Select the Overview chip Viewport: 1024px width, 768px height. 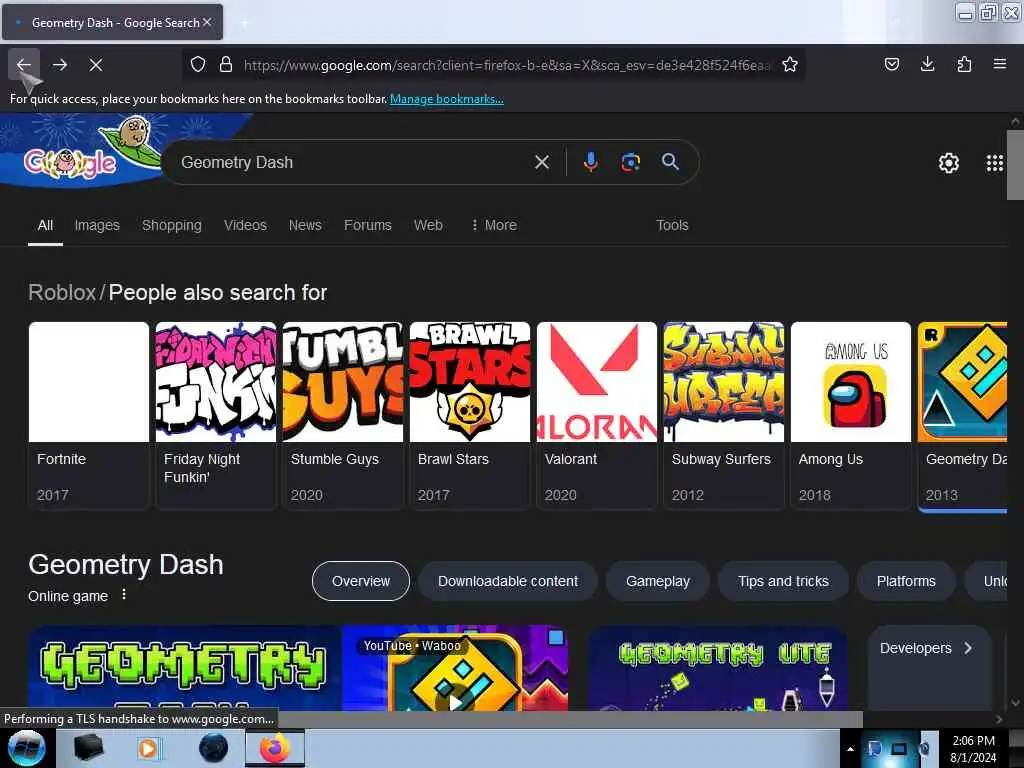pyautogui.click(x=360, y=581)
